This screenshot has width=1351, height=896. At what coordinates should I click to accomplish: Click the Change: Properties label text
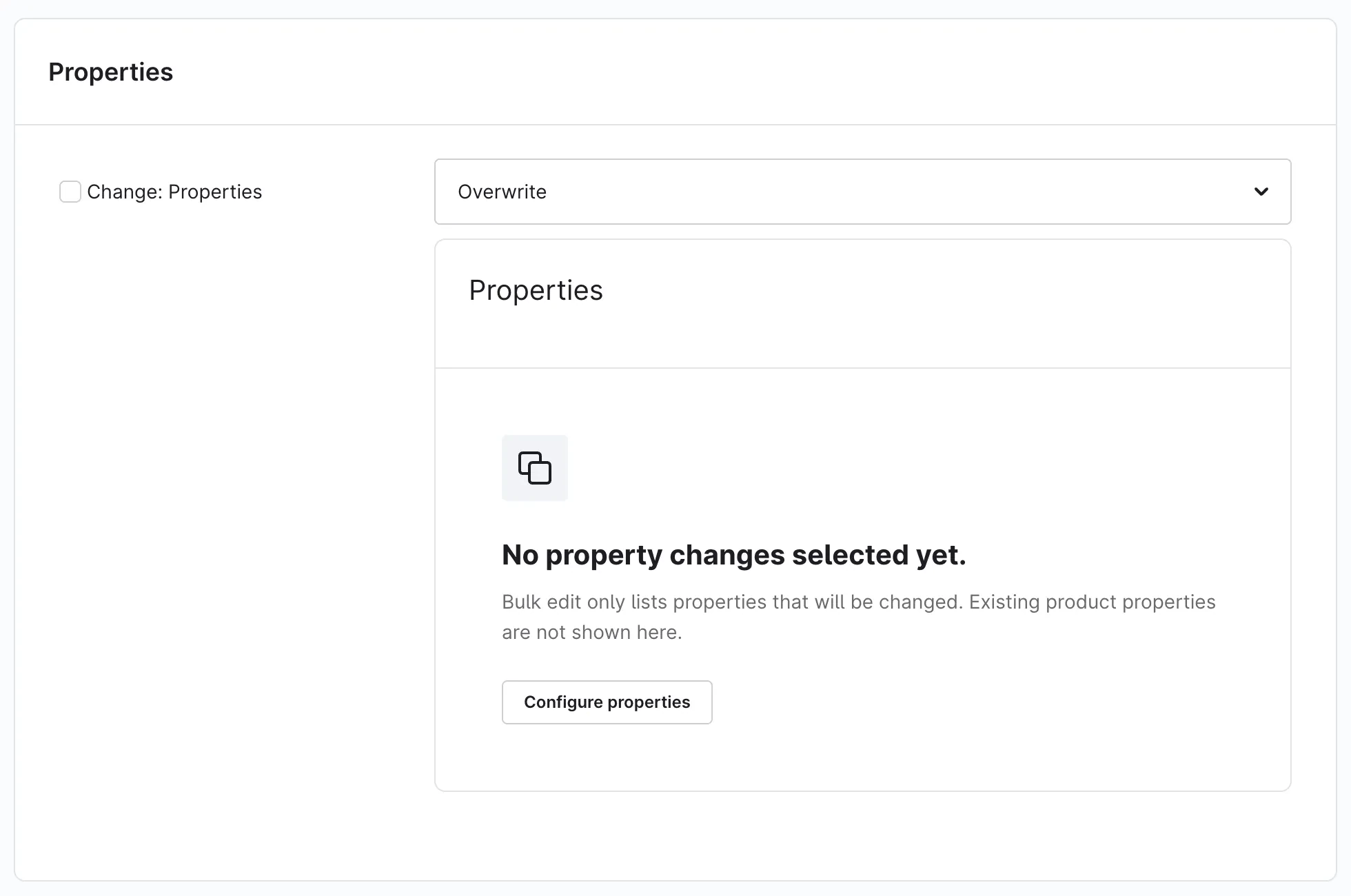(174, 192)
